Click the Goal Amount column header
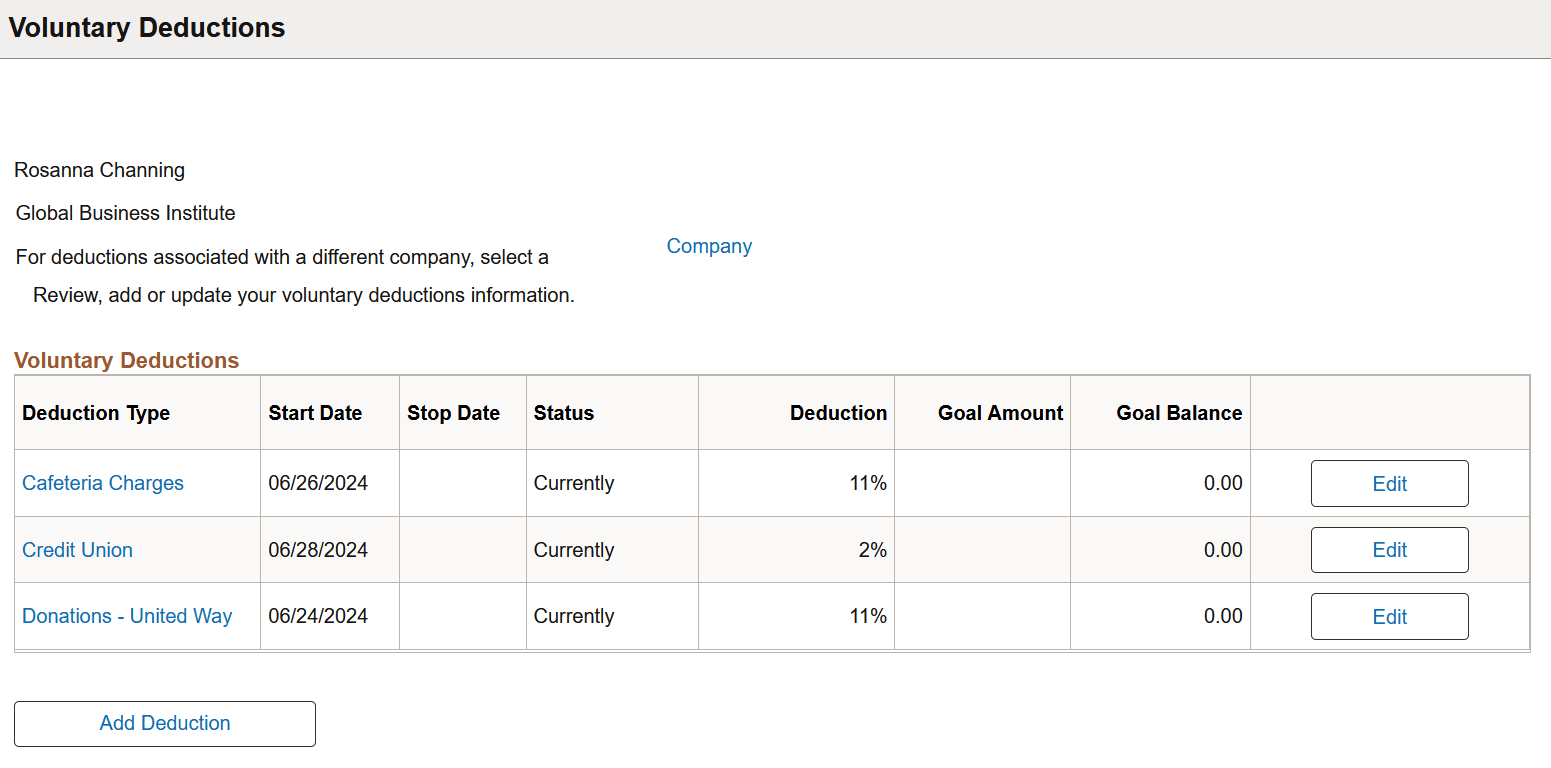Image resolution: width=1551 pixels, height=768 pixels. [999, 412]
